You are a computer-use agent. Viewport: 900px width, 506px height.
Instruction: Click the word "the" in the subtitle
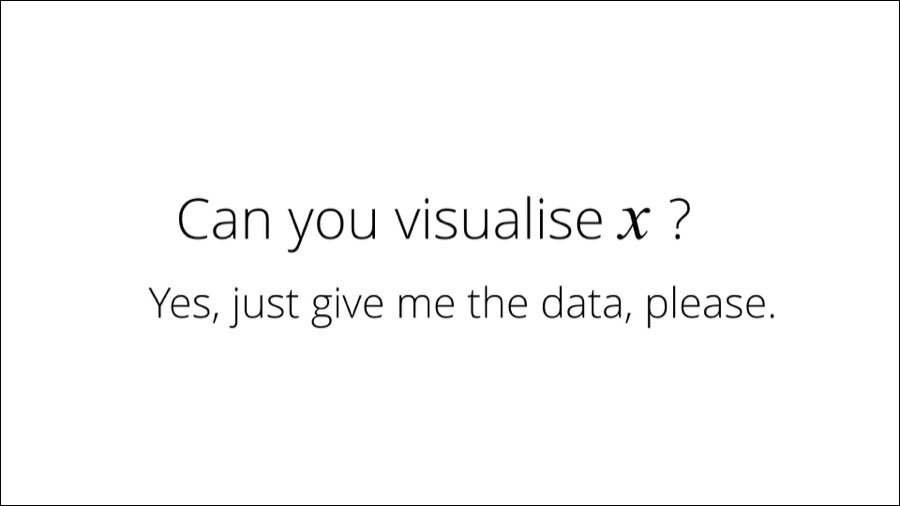[497, 303]
